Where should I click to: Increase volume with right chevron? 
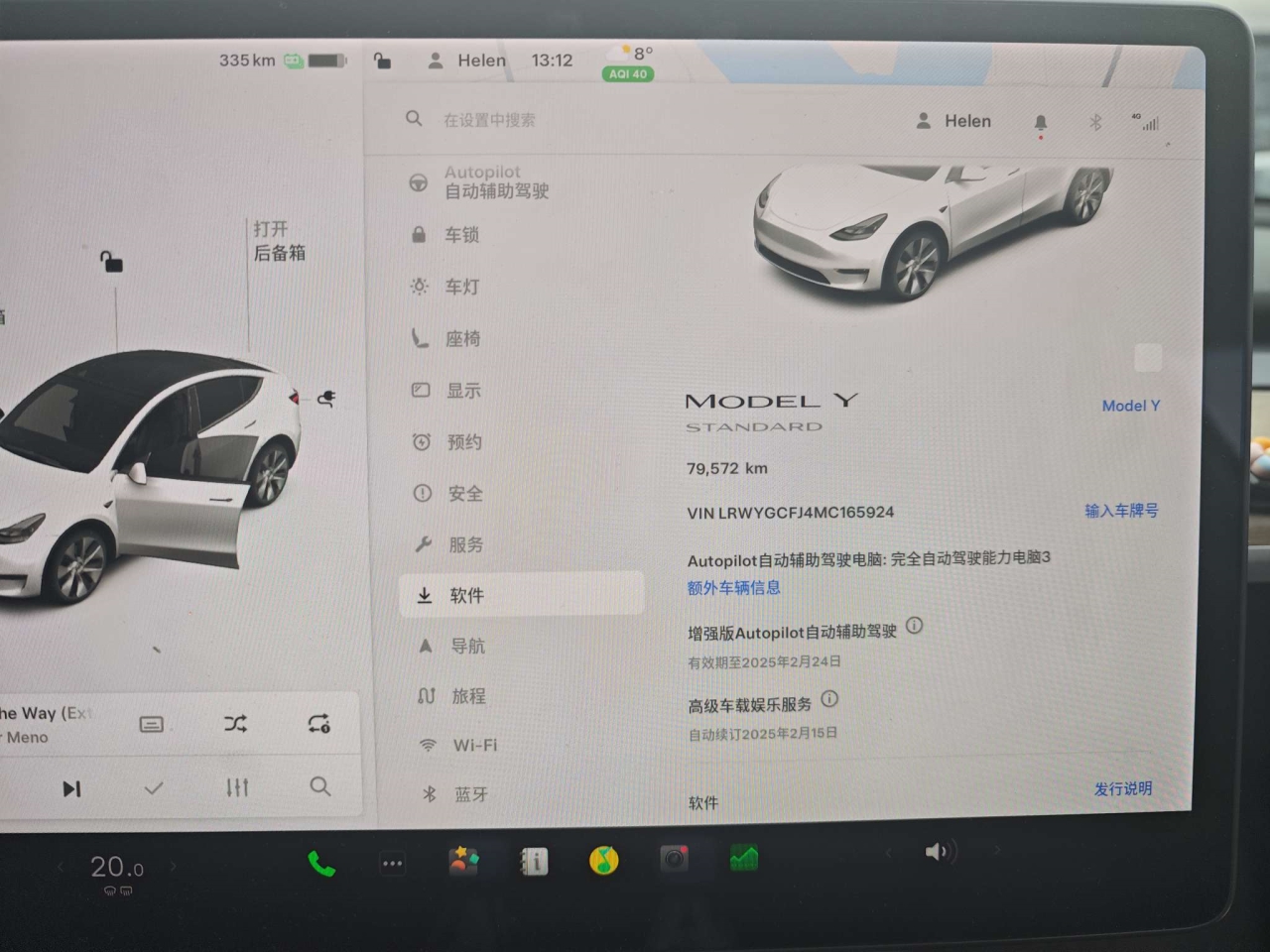[997, 850]
